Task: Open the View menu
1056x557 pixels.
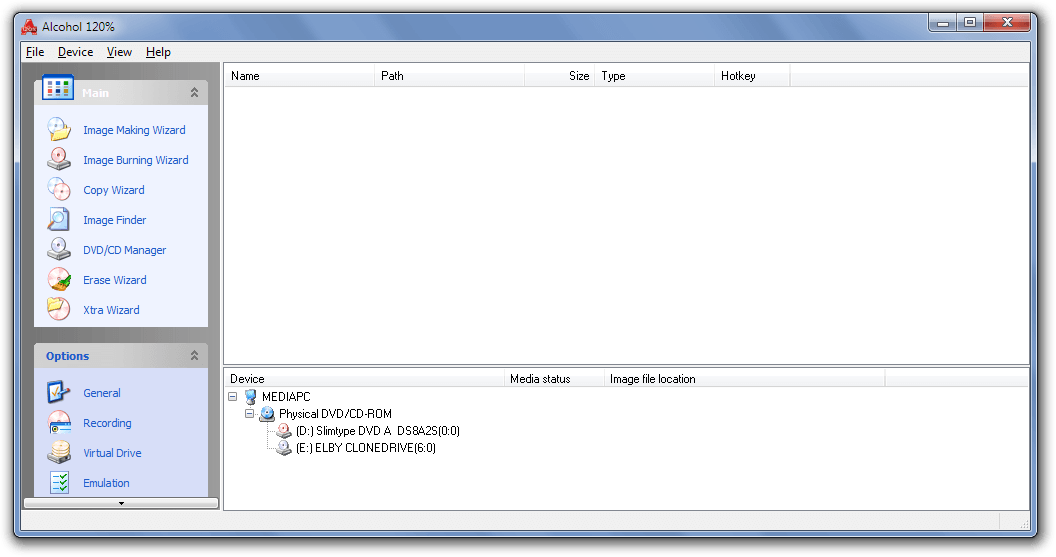Action: pyautogui.click(x=119, y=52)
